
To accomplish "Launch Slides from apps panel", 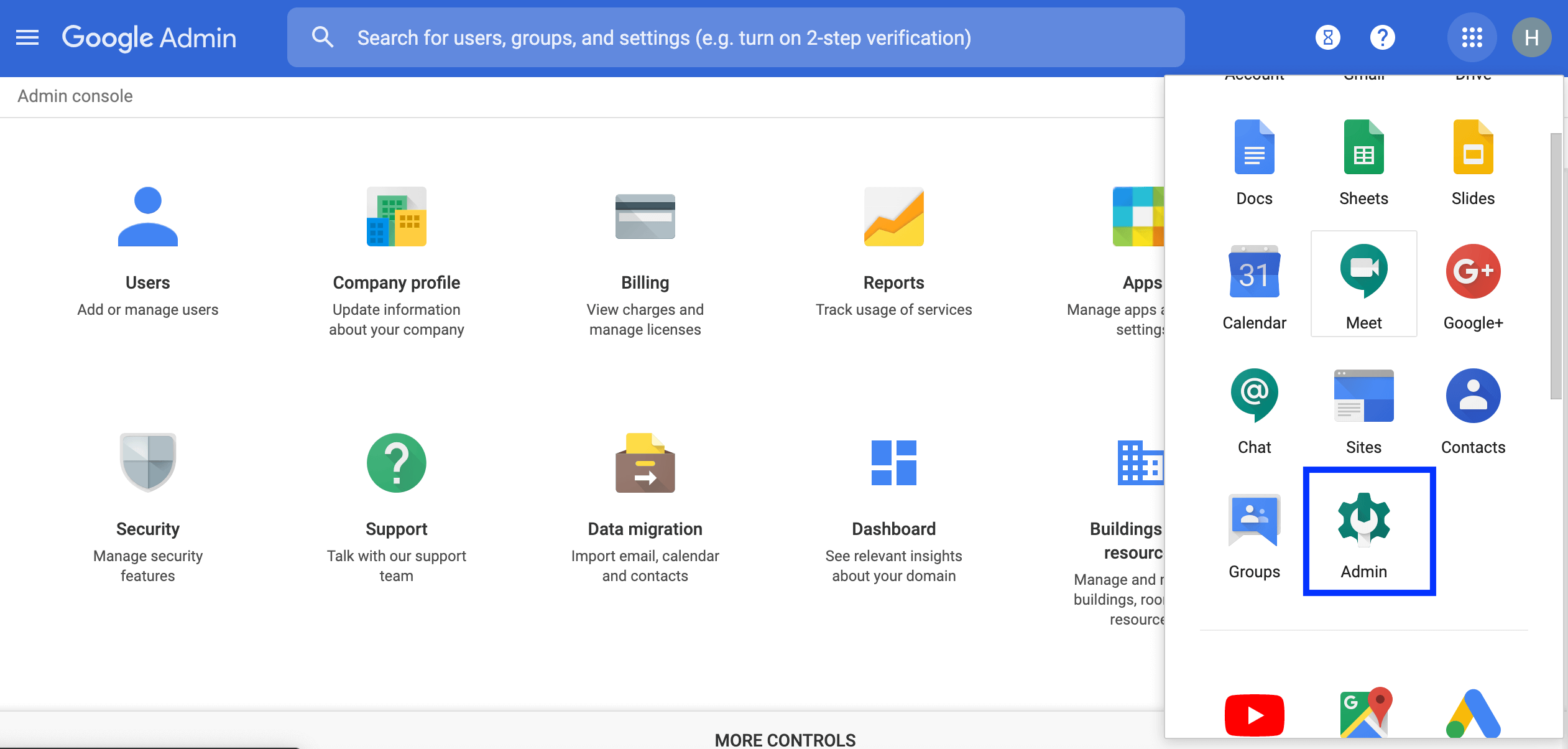I will [x=1473, y=162].
